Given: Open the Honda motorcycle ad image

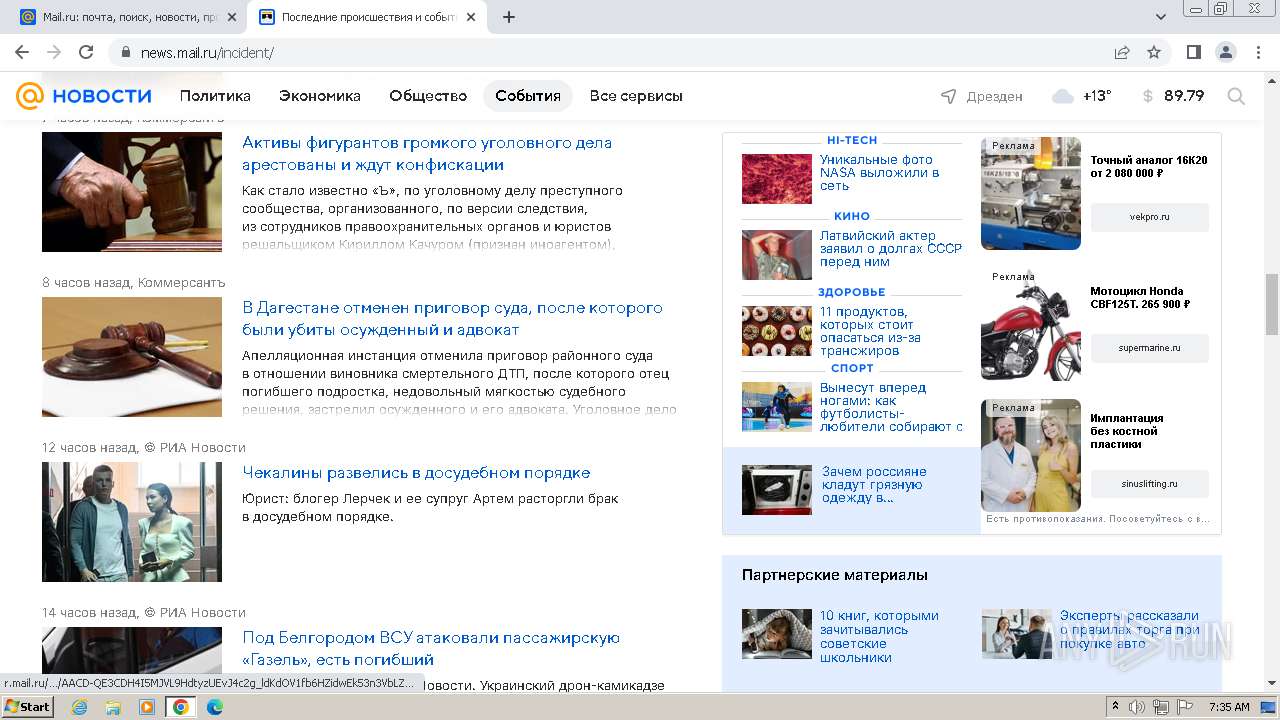Looking at the screenshot, I should (1031, 325).
